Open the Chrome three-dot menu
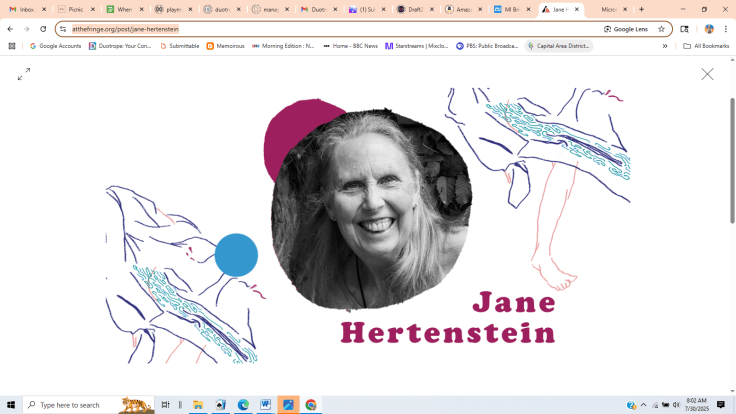This screenshot has height=414, width=736. [726, 29]
